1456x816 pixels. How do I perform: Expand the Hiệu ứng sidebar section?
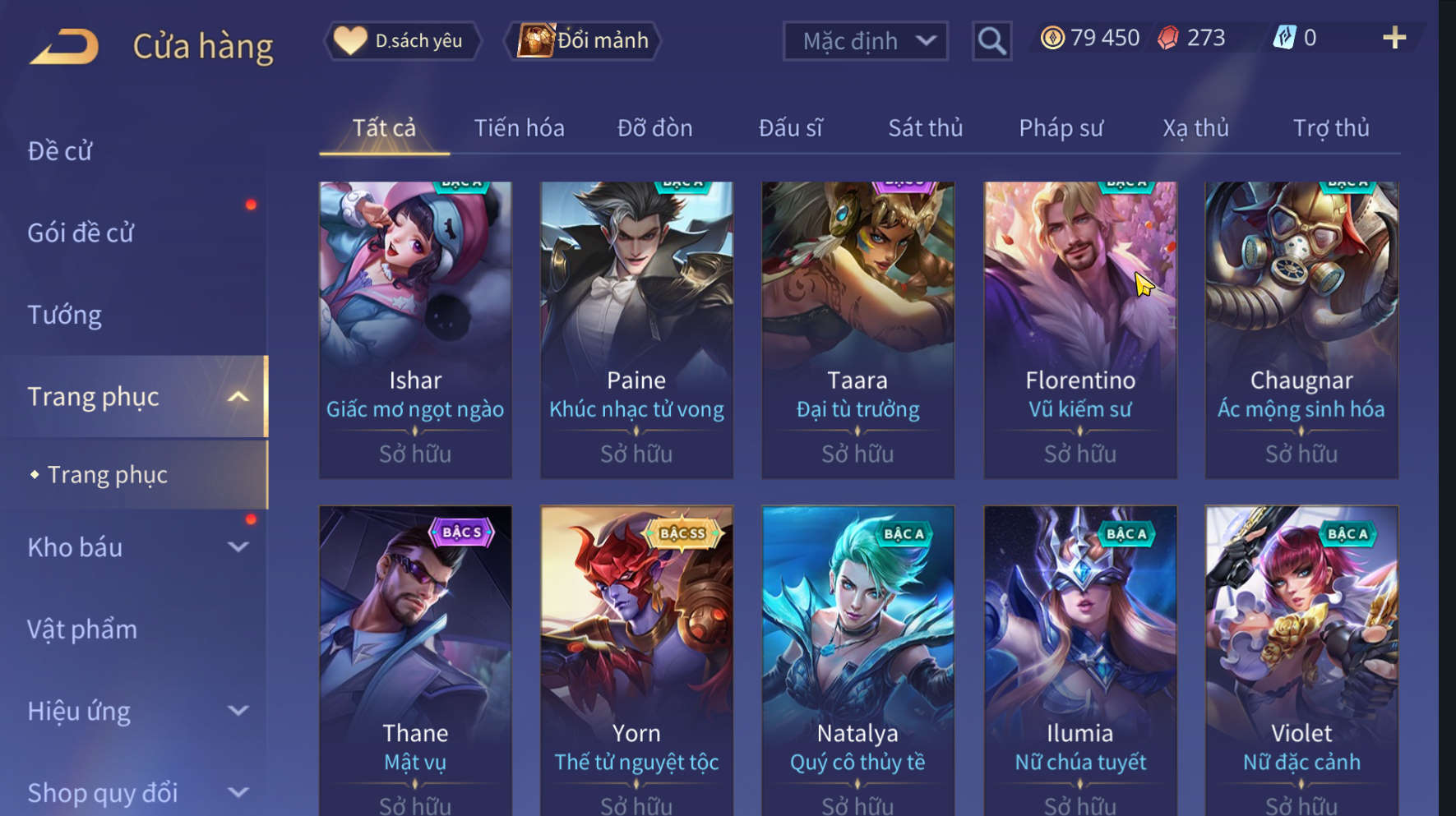coord(238,711)
